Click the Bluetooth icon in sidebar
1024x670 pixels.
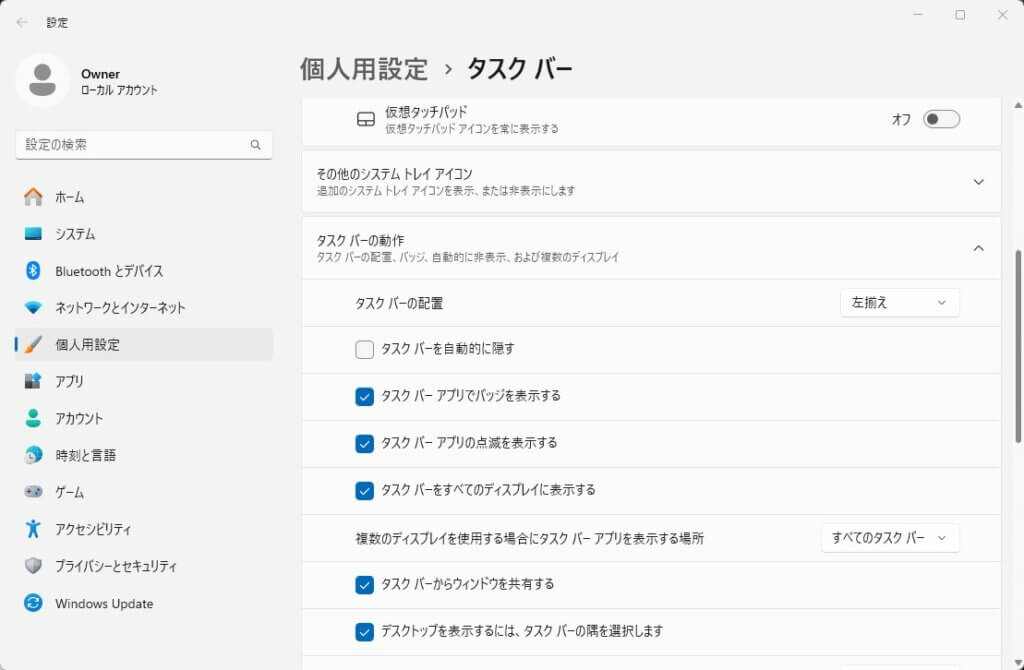(x=34, y=271)
